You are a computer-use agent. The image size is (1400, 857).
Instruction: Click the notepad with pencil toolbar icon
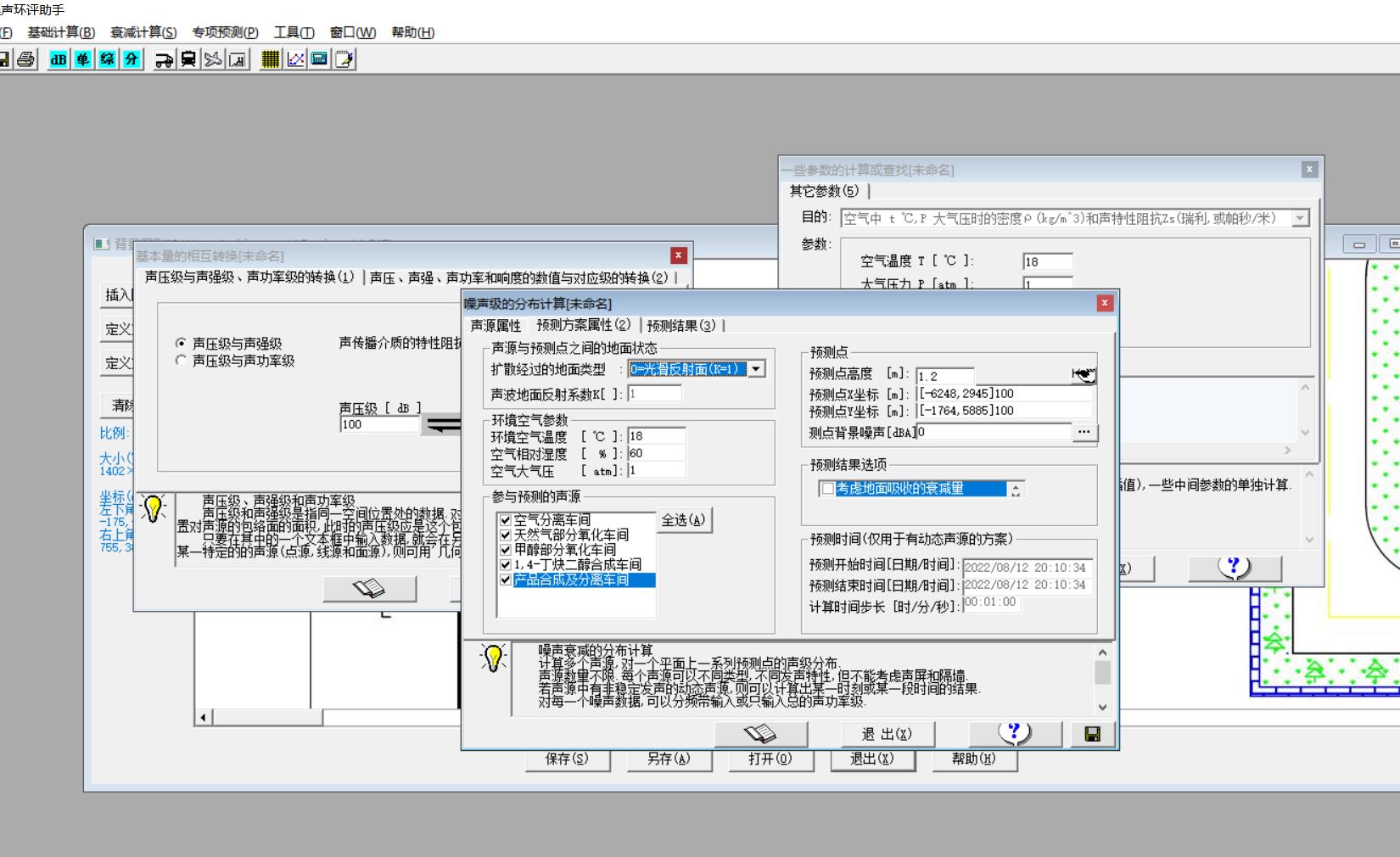tap(344, 59)
